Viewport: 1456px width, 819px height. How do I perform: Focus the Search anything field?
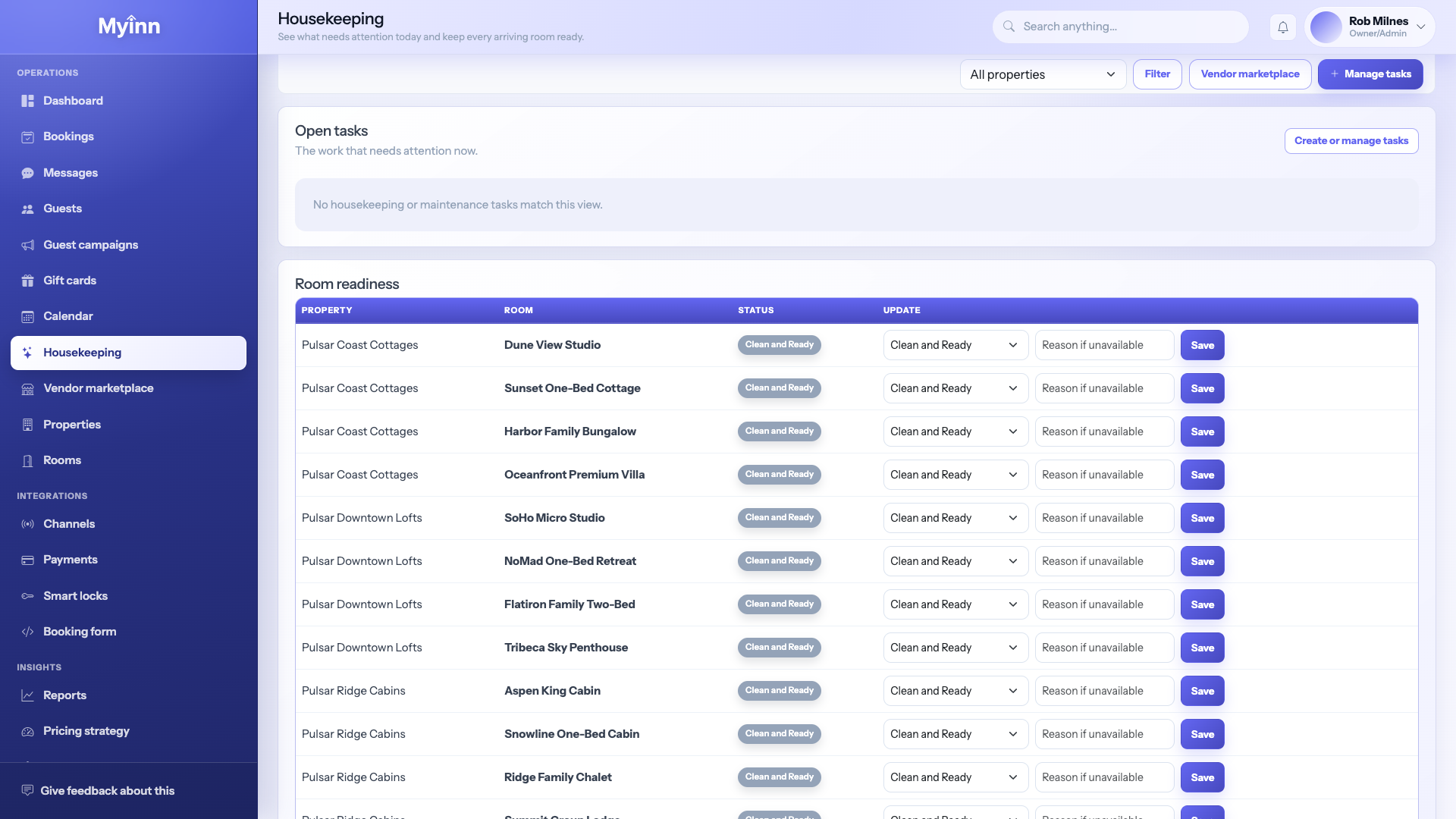[x=1121, y=27]
